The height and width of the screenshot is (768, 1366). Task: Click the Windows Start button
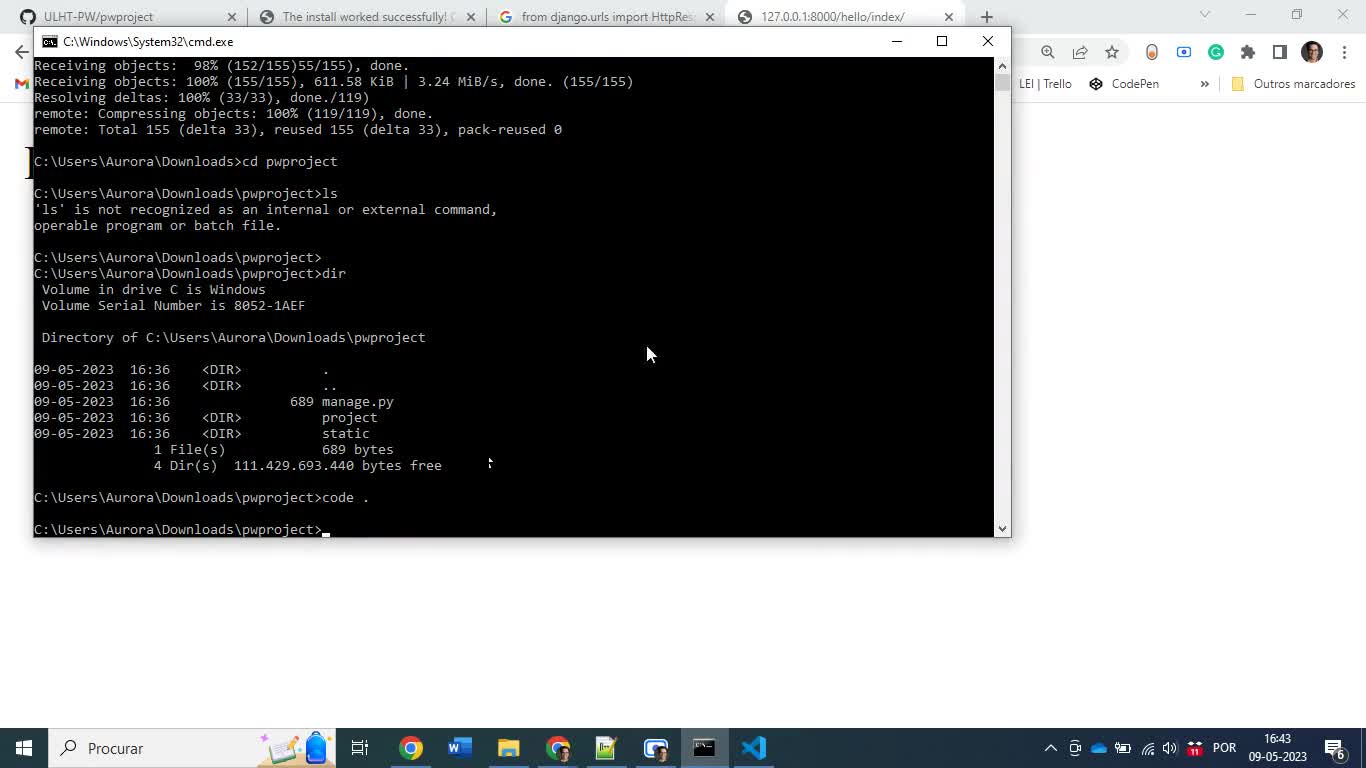click(x=23, y=747)
